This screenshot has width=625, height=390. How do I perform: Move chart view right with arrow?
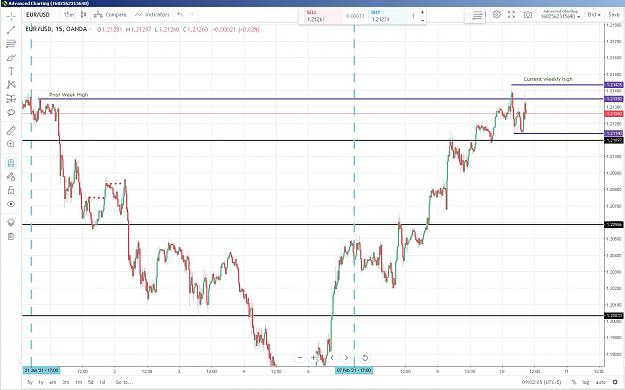[346, 358]
